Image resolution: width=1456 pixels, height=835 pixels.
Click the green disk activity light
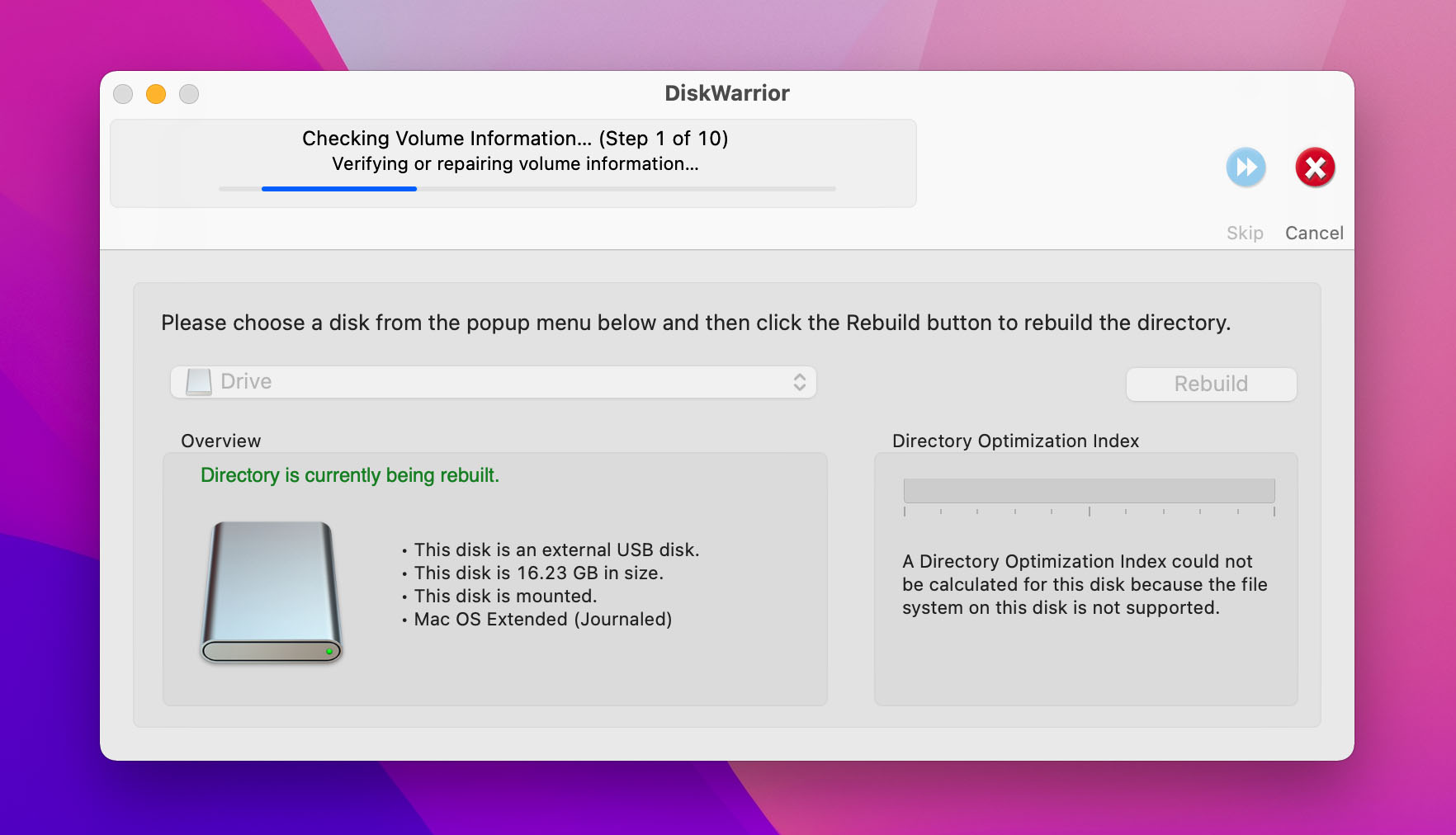tap(329, 651)
